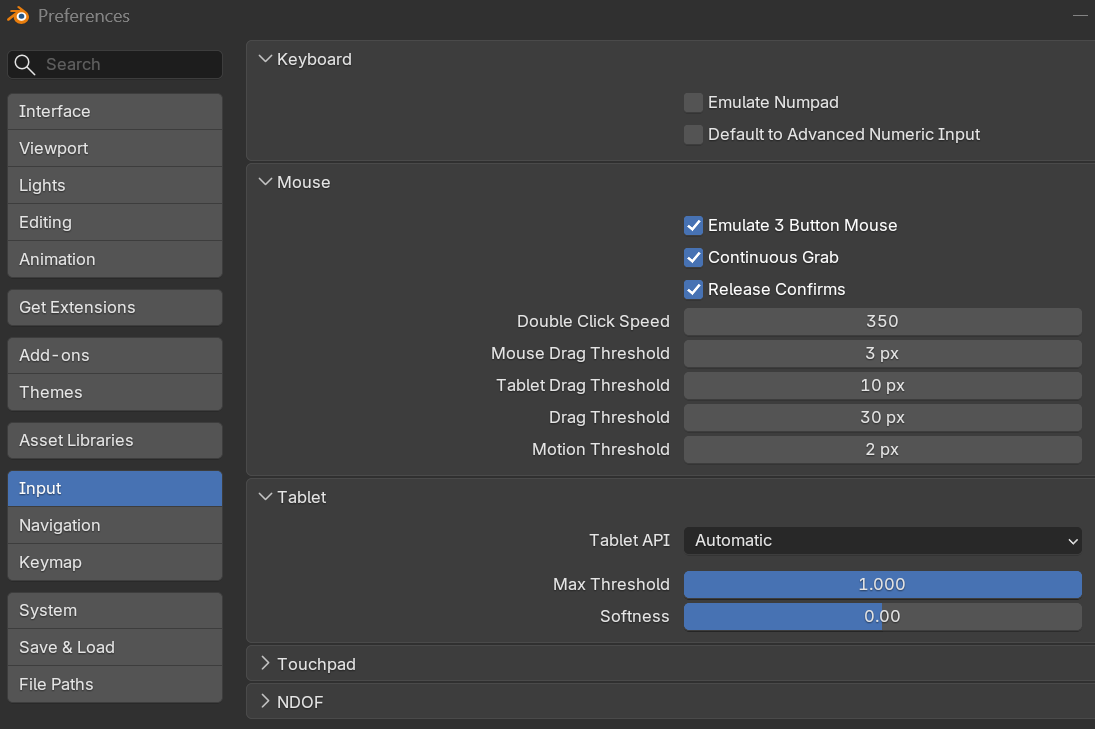1095x729 pixels.
Task: Click the Softness slider
Action: click(x=883, y=617)
